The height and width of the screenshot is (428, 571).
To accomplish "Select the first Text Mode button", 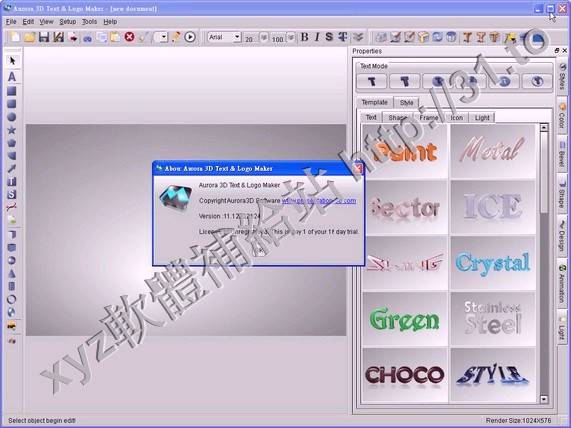I will (x=372, y=81).
